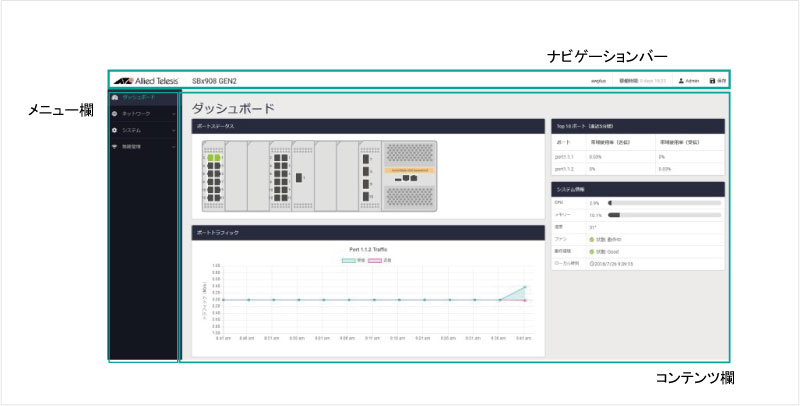Click the raised teal data point at chart end
This screenshot has height=406, width=800.
[524, 287]
